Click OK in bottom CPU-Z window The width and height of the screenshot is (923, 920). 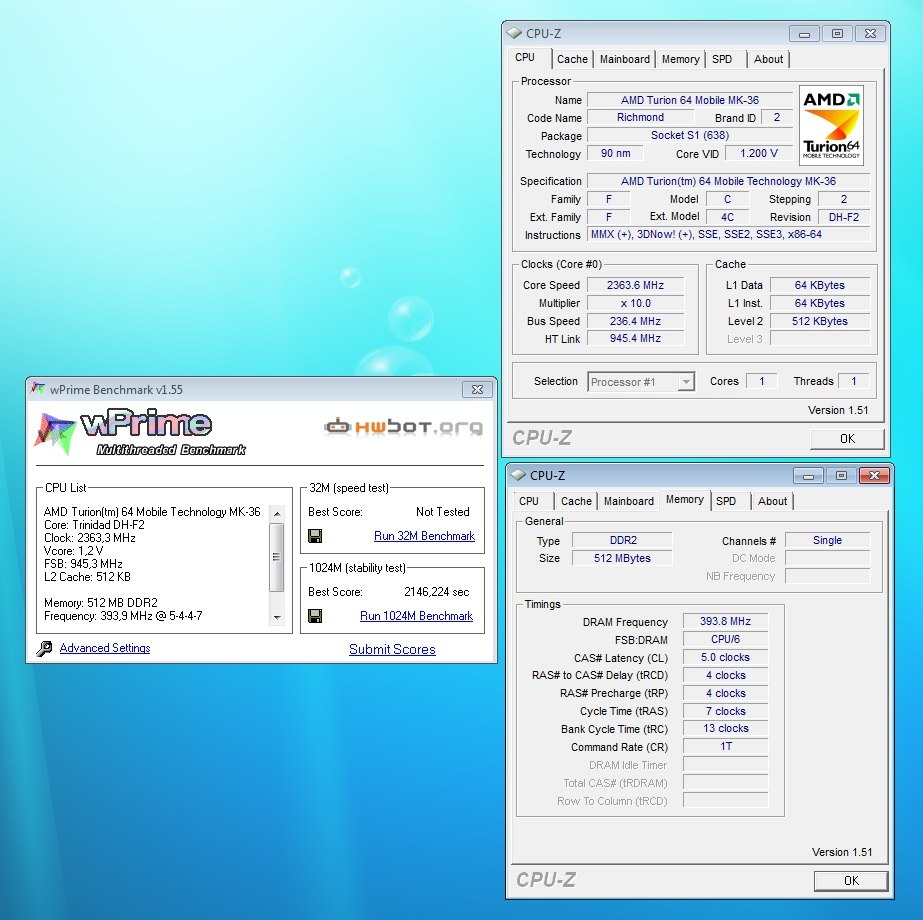851,881
